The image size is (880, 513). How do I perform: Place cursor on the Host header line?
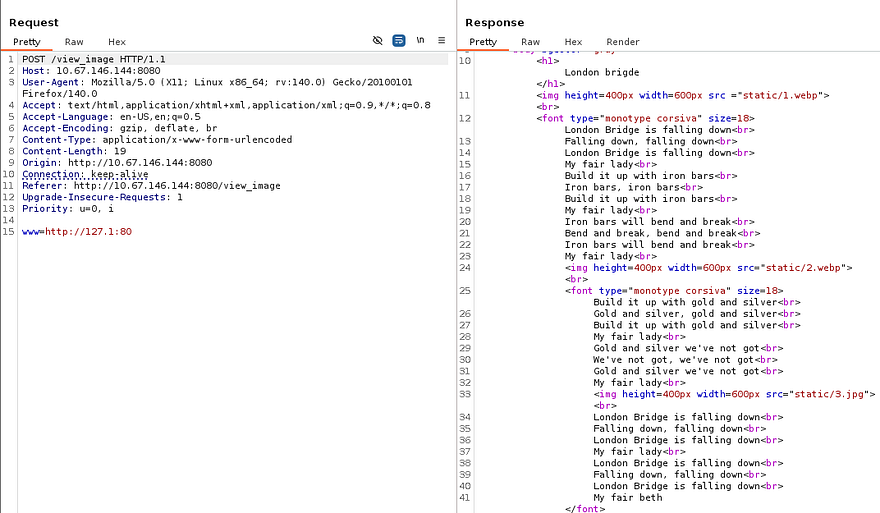coord(91,71)
